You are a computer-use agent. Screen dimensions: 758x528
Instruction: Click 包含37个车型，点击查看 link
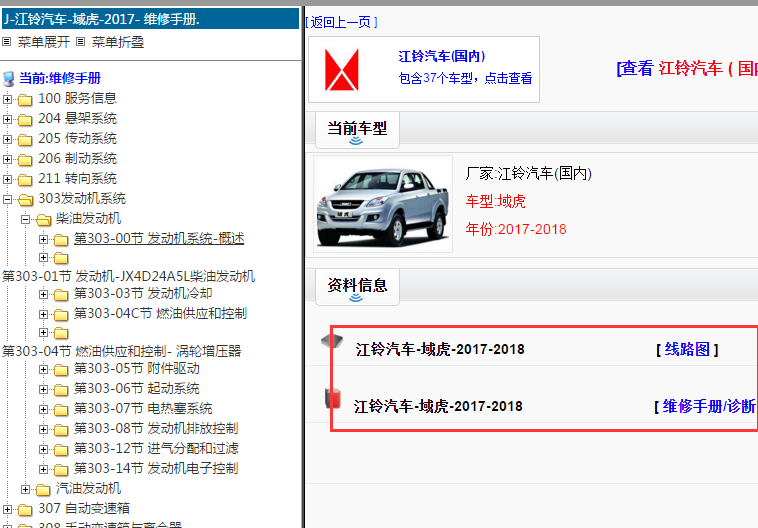pos(466,78)
